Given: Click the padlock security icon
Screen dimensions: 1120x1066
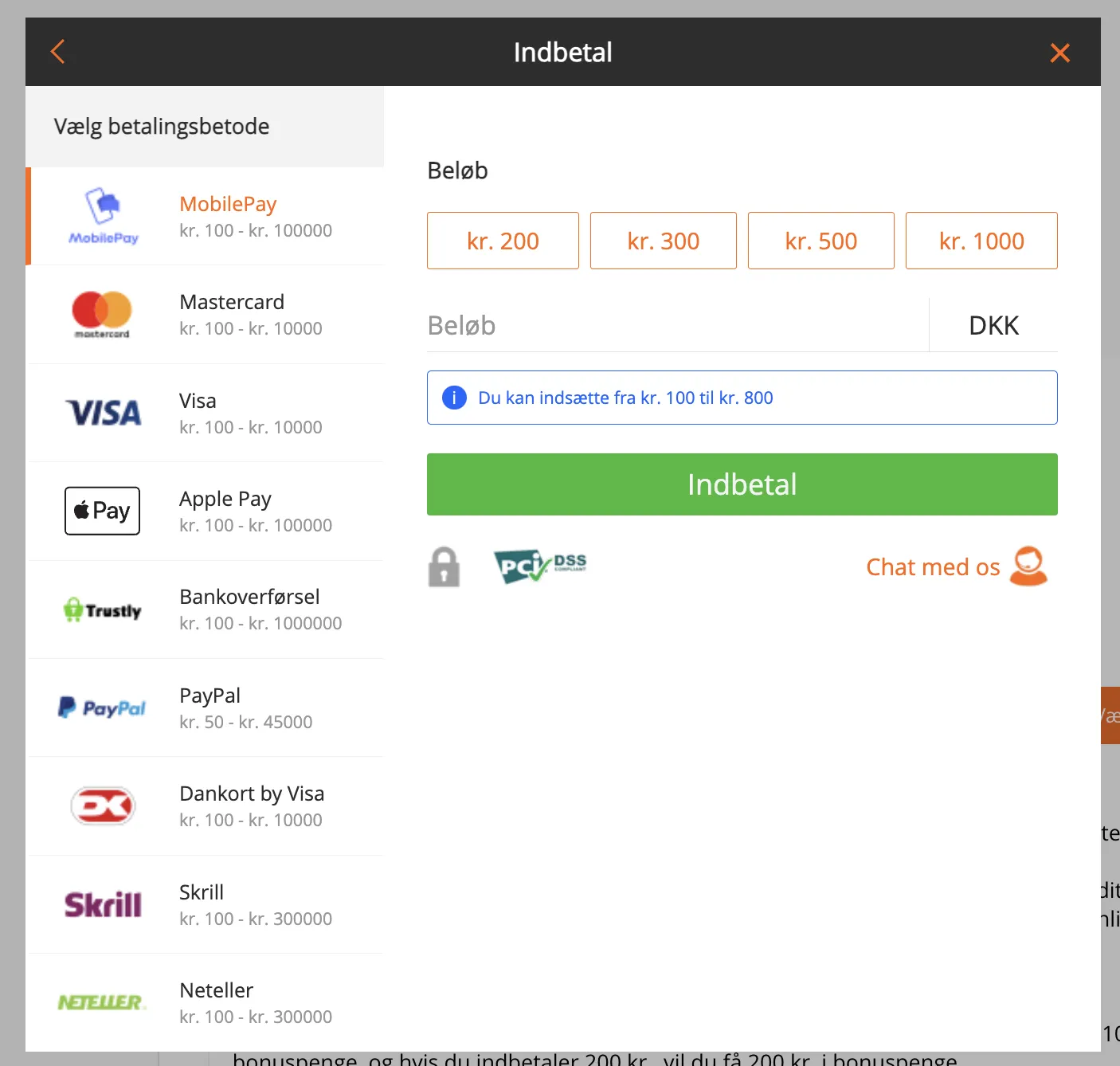Looking at the screenshot, I should pyautogui.click(x=444, y=566).
